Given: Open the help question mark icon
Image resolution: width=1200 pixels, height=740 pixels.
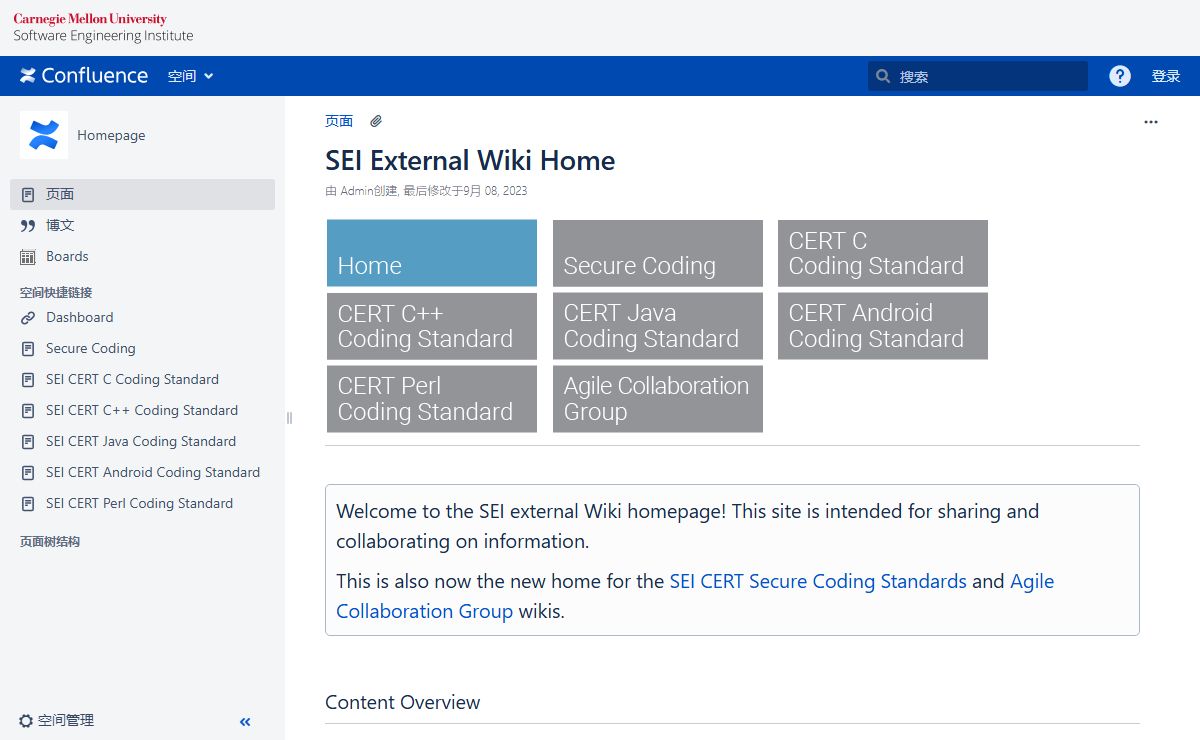Looking at the screenshot, I should click(x=1120, y=76).
